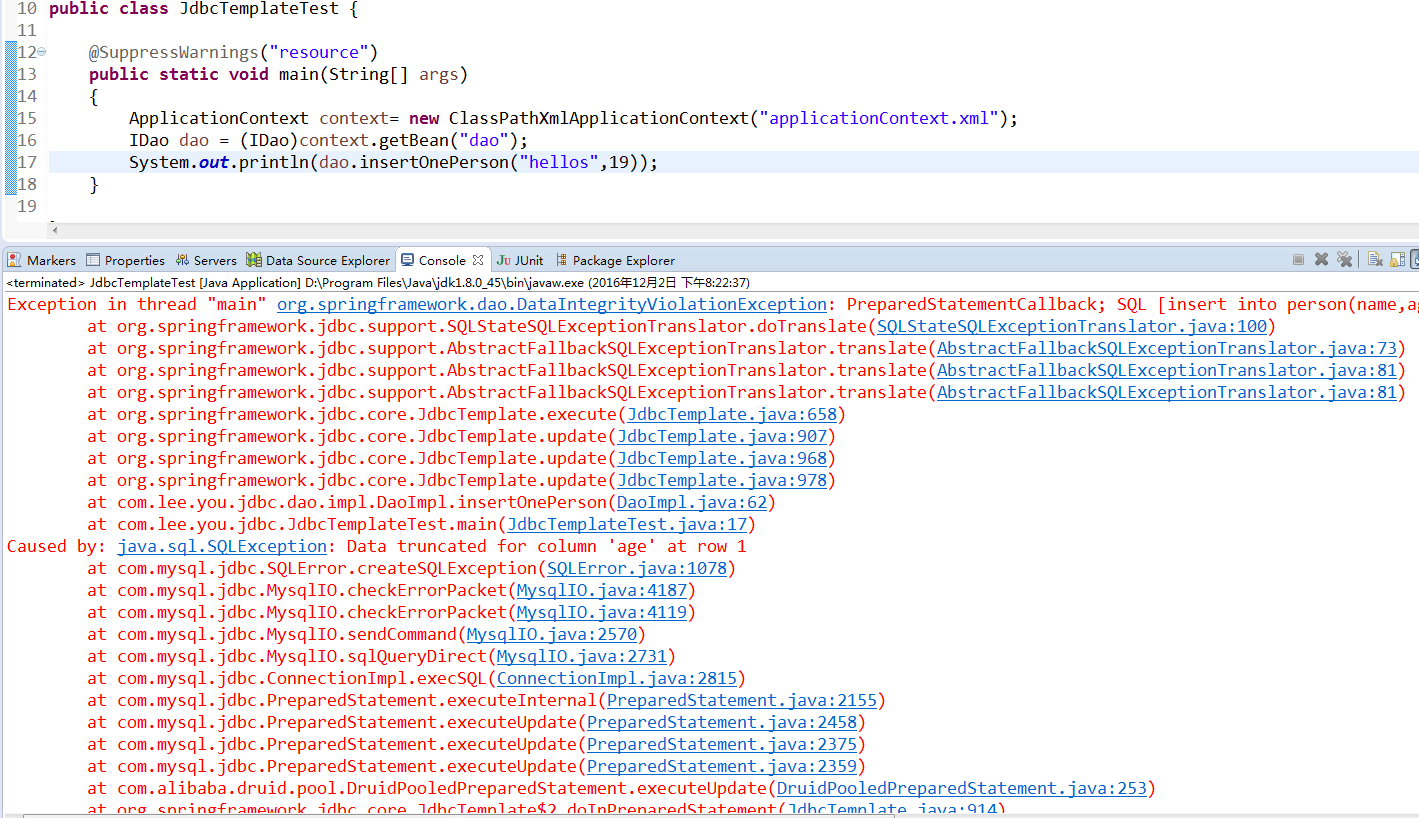Close the Console tab
Screen dimensions: 1419x818
click(x=478, y=259)
